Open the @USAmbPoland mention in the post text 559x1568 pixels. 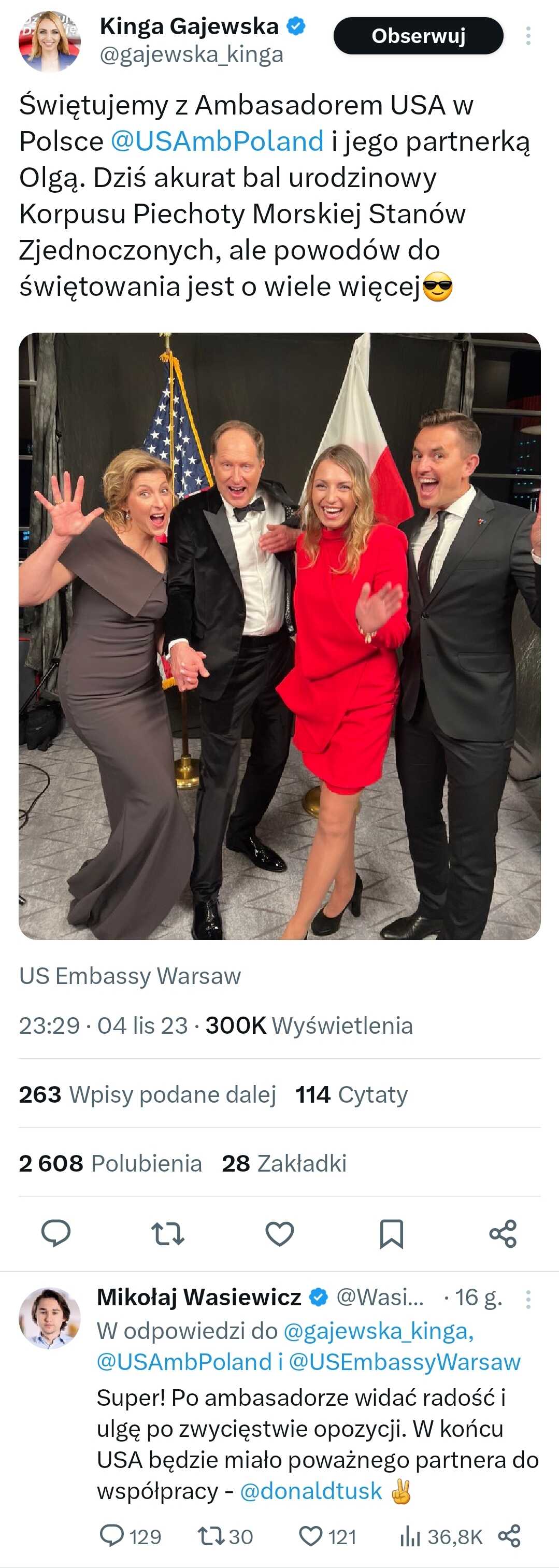click(217, 141)
